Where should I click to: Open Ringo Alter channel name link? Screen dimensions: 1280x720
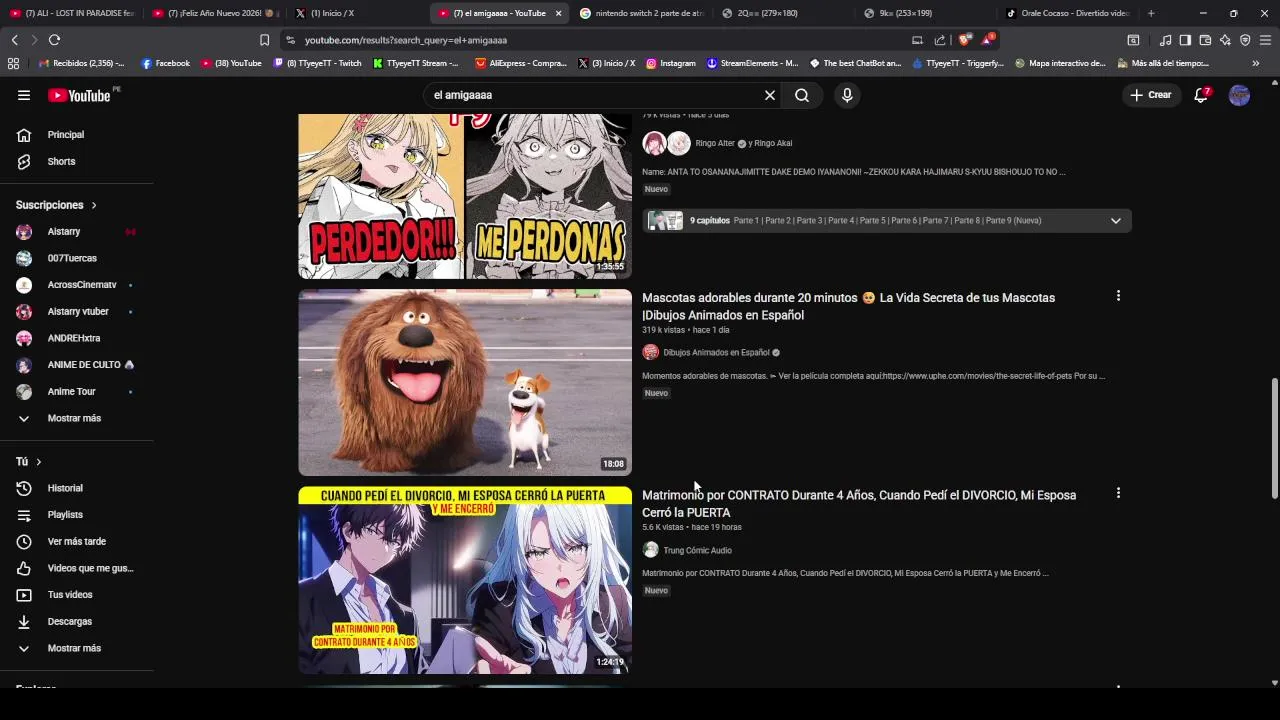click(x=714, y=143)
